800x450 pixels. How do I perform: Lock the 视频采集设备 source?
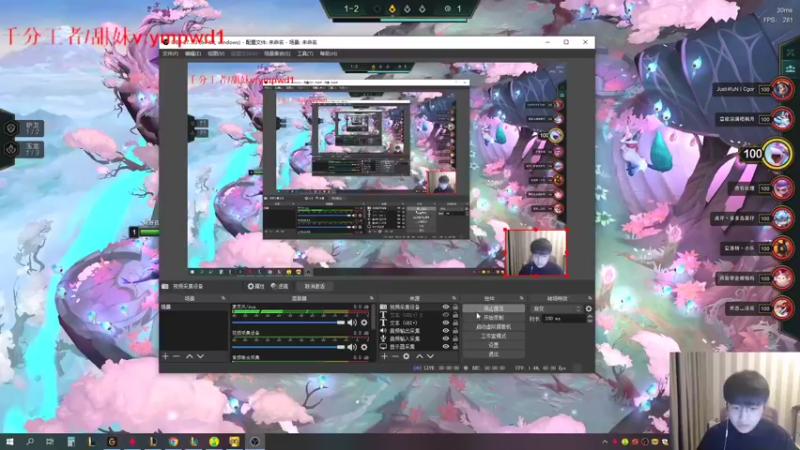[x=455, y=307]
